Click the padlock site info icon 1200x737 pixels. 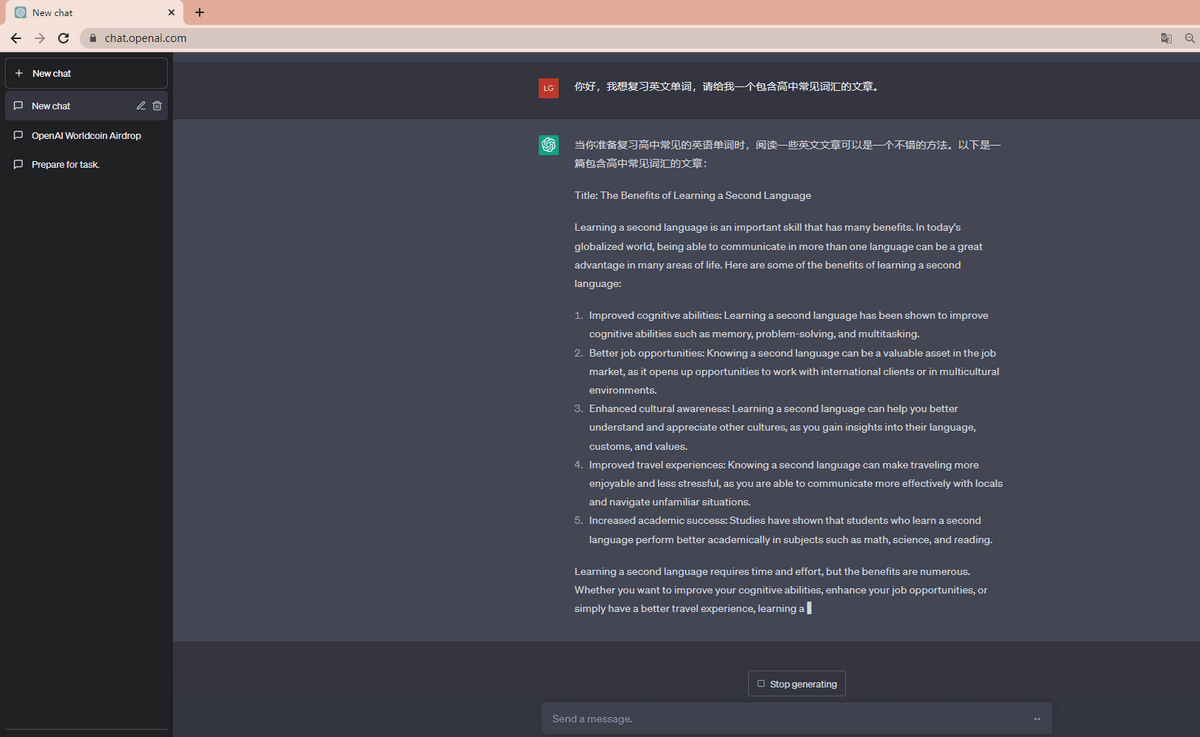pyautogui.click(x=93, y=38)
